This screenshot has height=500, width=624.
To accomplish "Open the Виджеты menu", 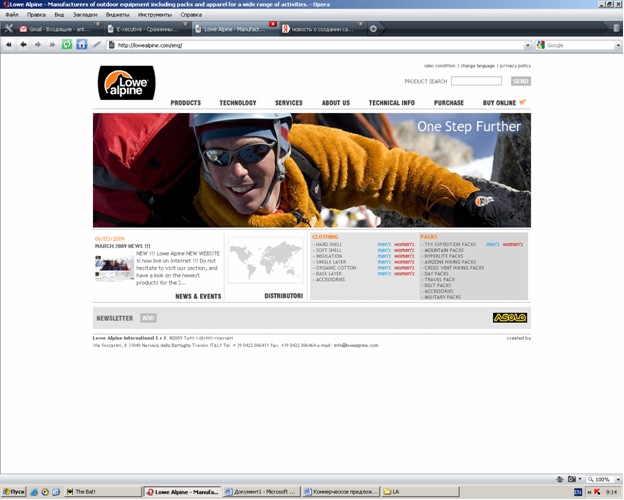I will coord(117,15).
